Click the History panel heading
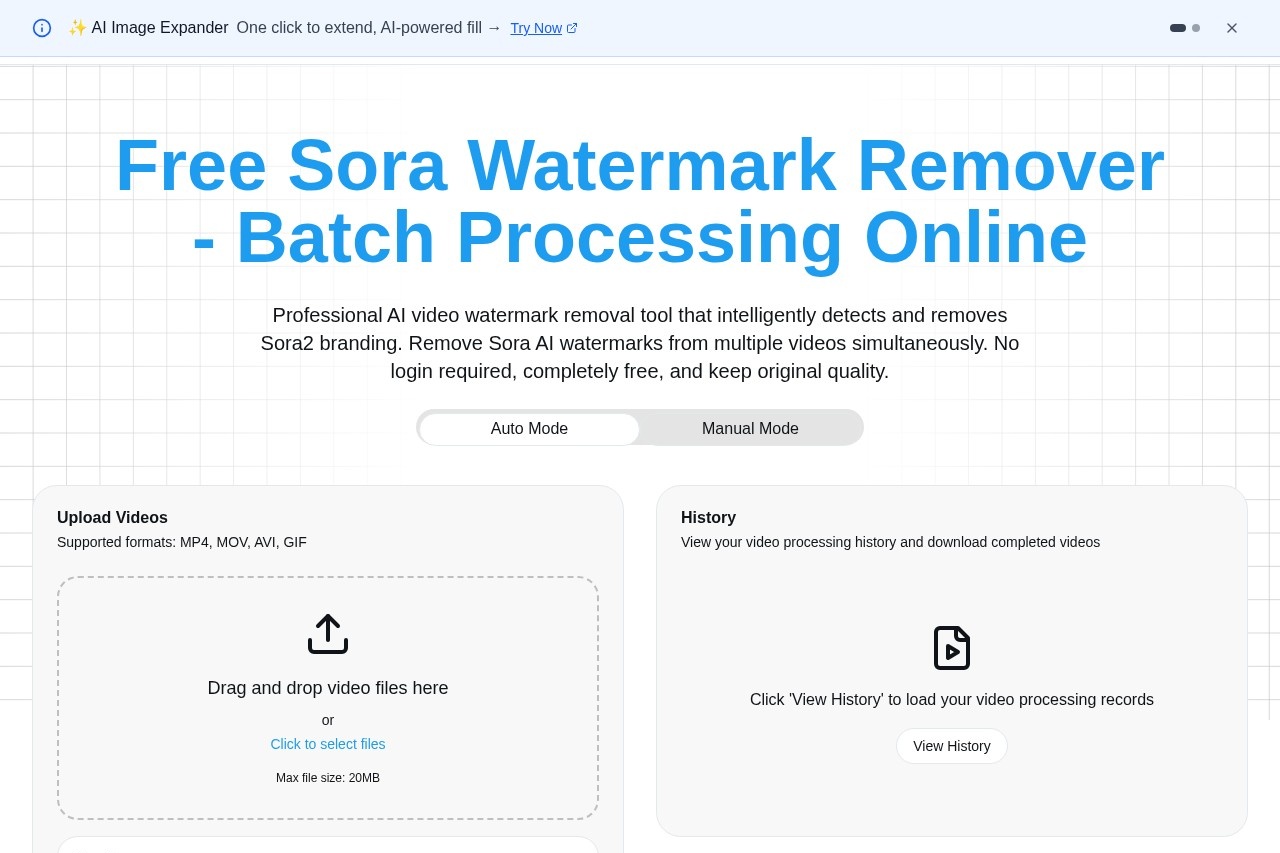This screenshot has height=853, width=1280. tap(708, 517)
